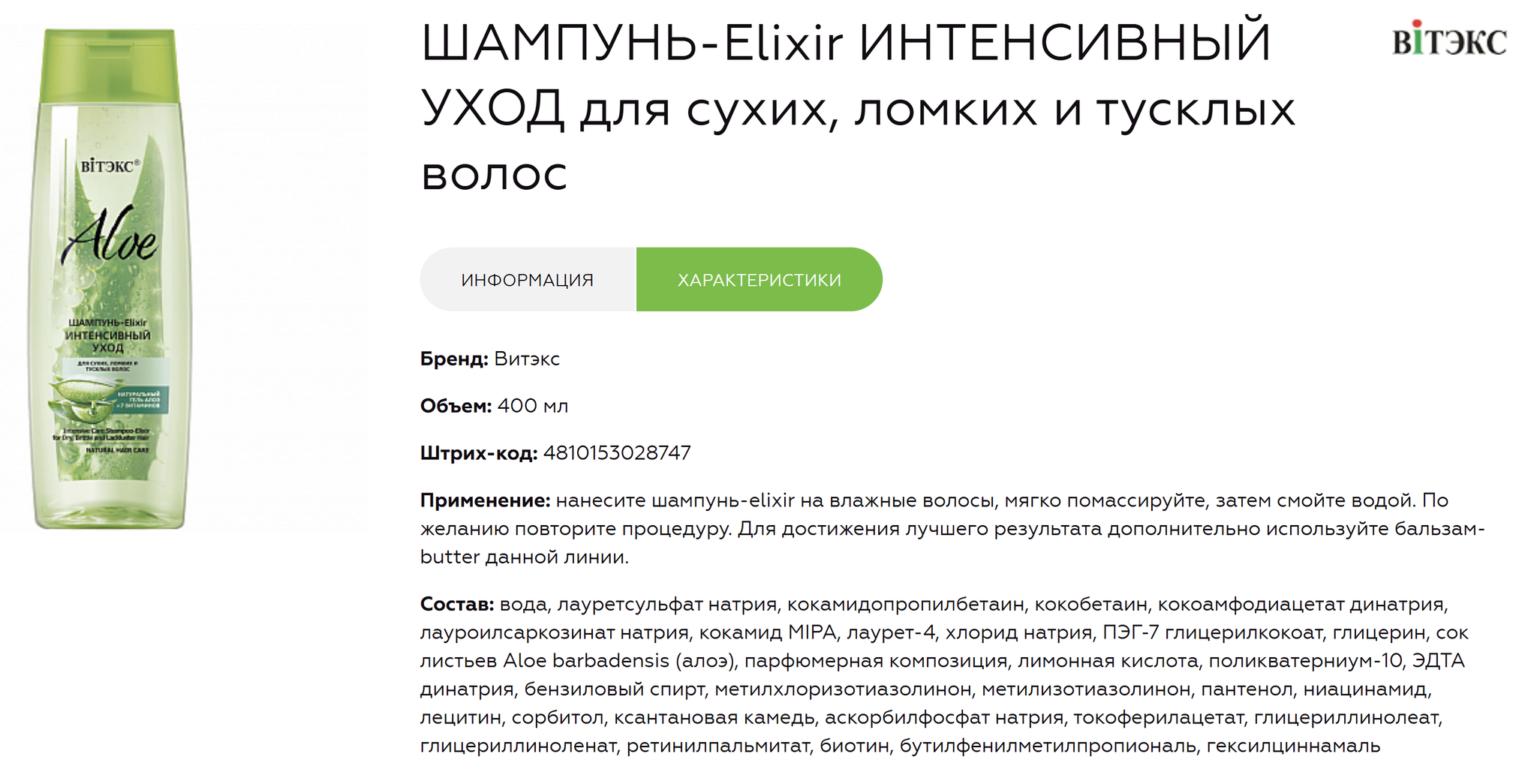Click the brand value Витэкс
This screenshot has width=1537, height=784.
tap(527, 359)
